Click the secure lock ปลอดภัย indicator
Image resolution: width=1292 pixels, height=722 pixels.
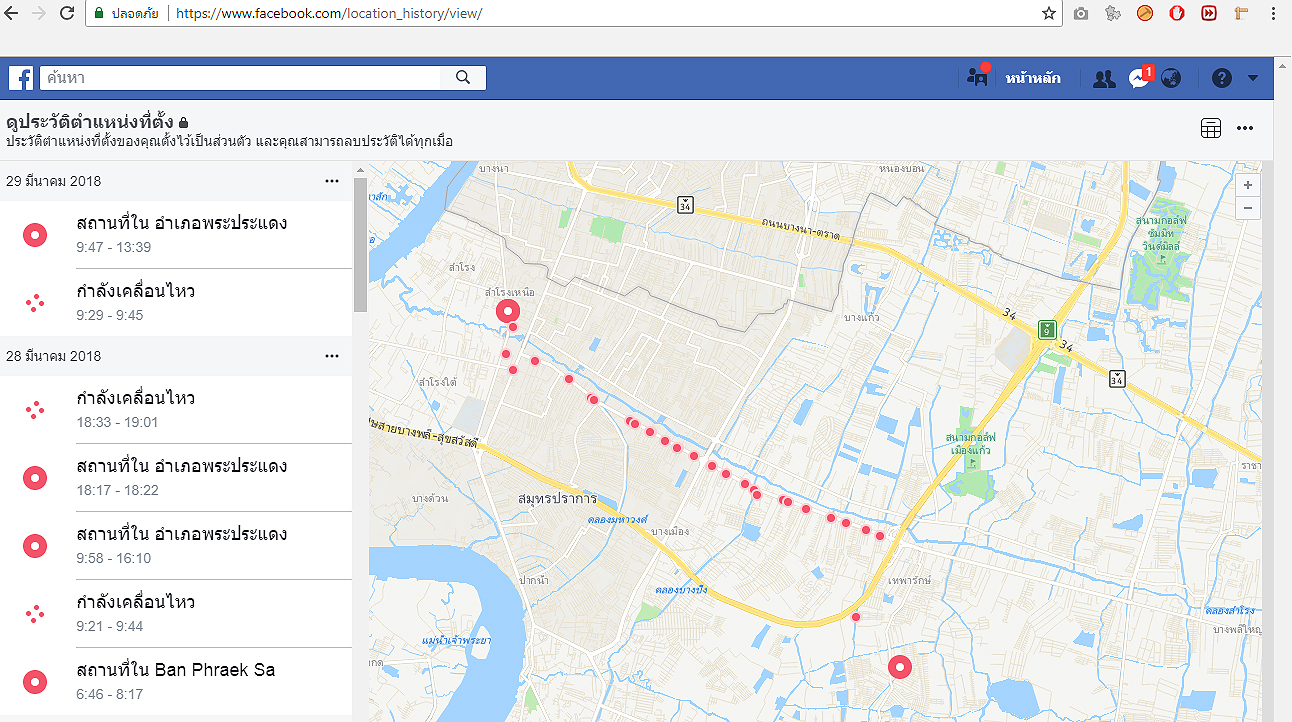(125, 14)
